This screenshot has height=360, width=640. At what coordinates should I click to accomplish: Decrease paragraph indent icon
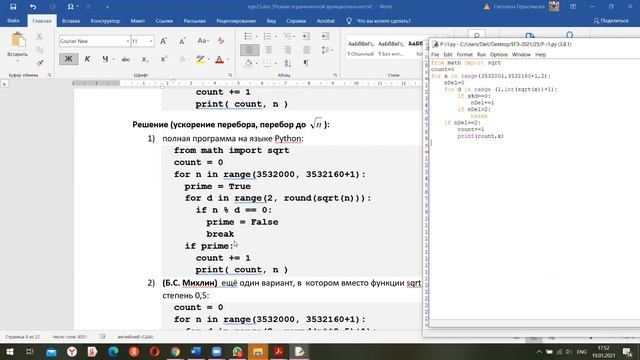click(306, 36)
